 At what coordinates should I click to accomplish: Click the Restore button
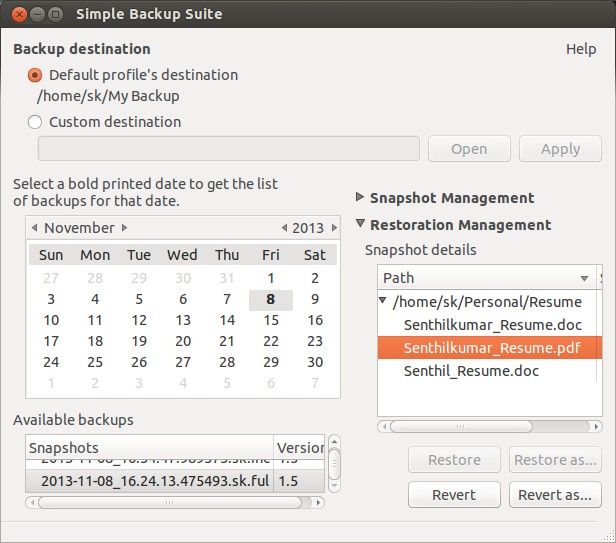454,460
